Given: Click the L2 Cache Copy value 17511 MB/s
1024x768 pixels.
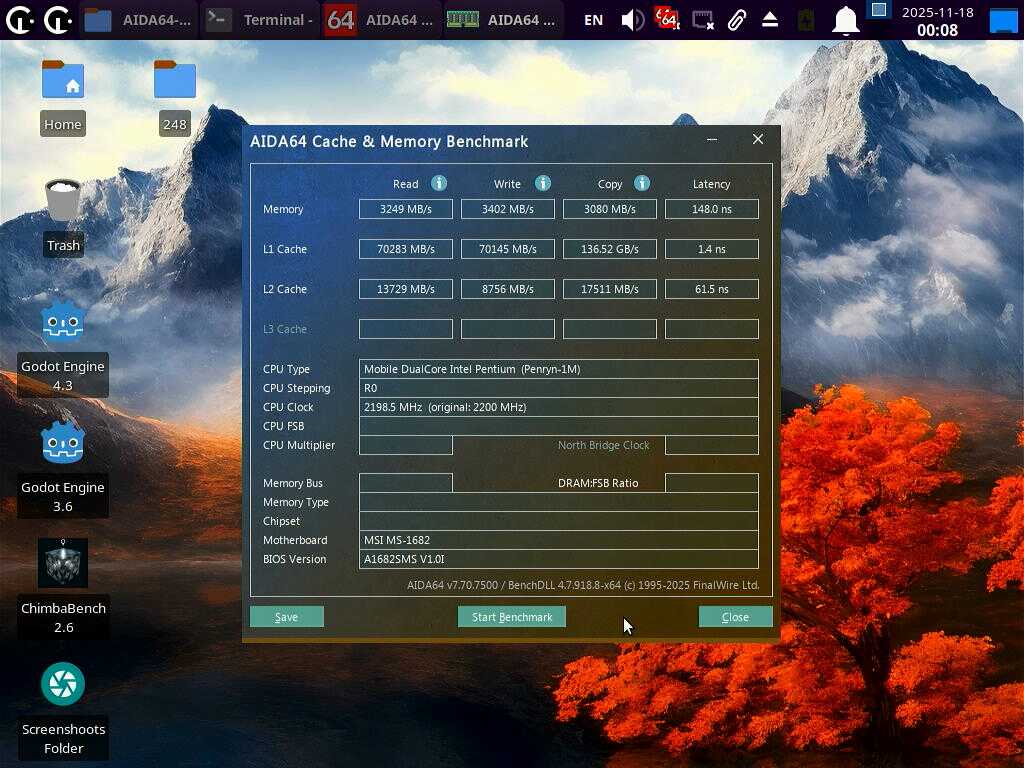Looking at the screenshot, I should (x=609, y=289).
